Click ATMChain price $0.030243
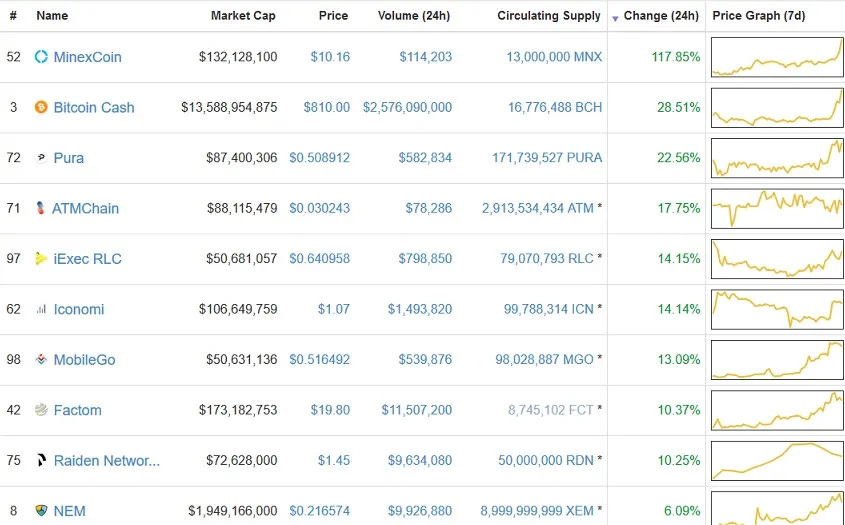The image size is (845, 525). [x=320, y=208]
